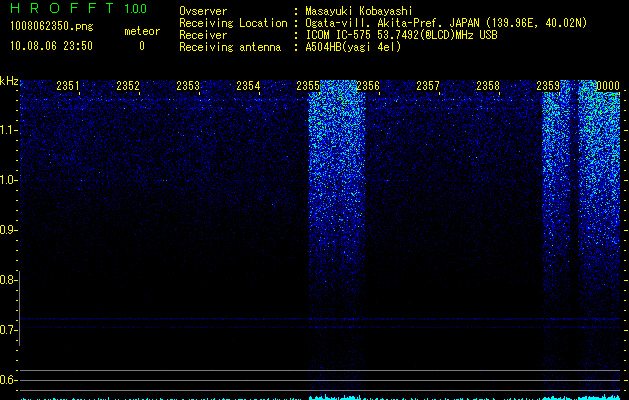This screenshot has width=629, height=400.
Task: Click the kHz axis unit label
Action: (9, 81)
